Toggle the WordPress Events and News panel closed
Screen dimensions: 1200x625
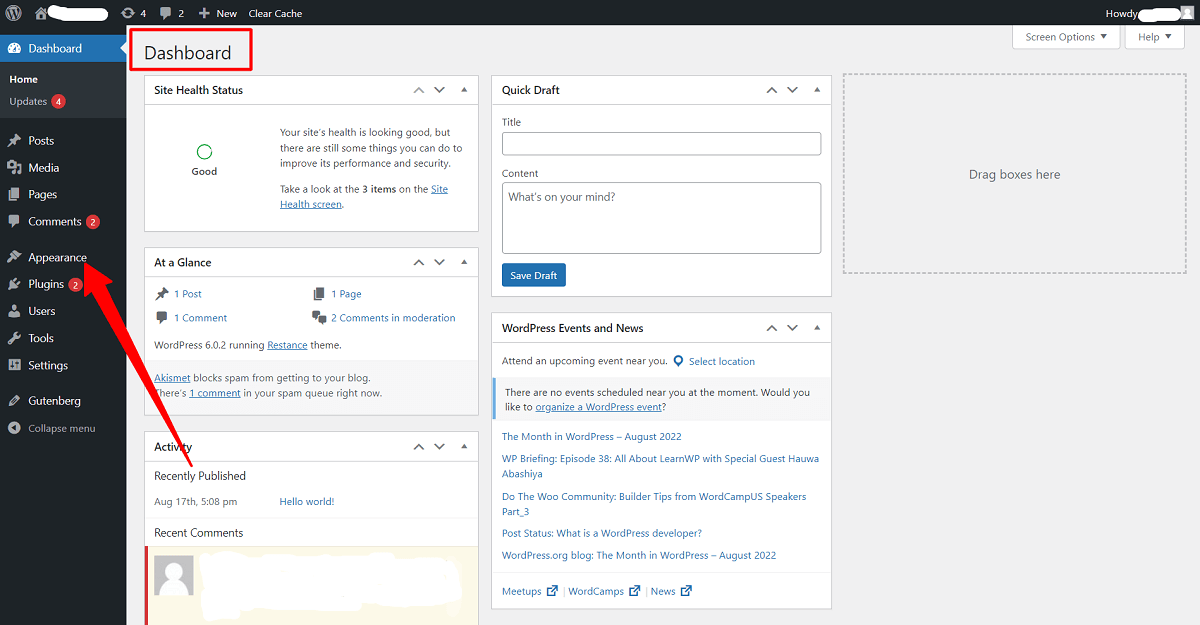pyautogui.click(x=816, y=327)
